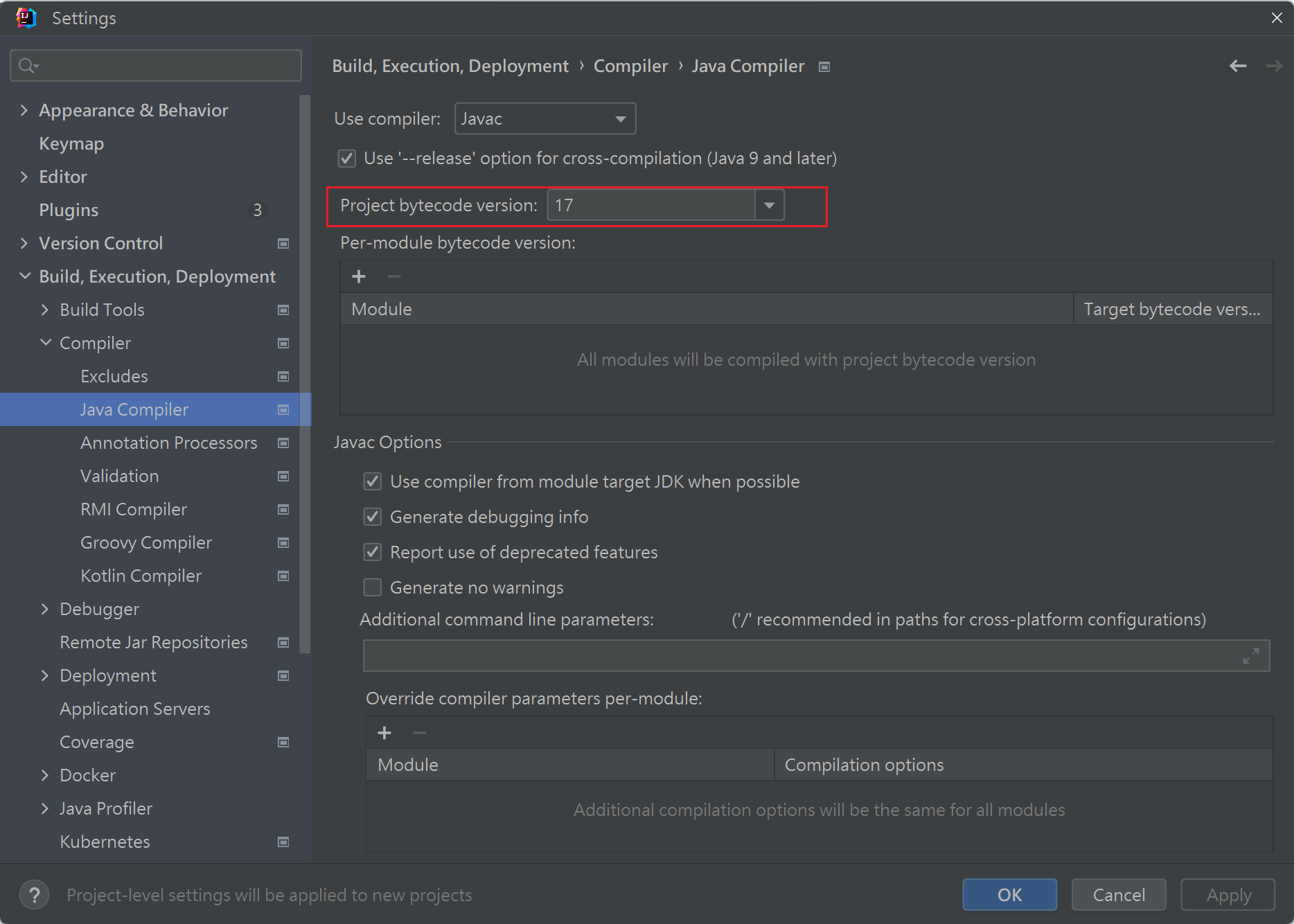Click the project icon next to RMI Compiler

pos(283,509)
